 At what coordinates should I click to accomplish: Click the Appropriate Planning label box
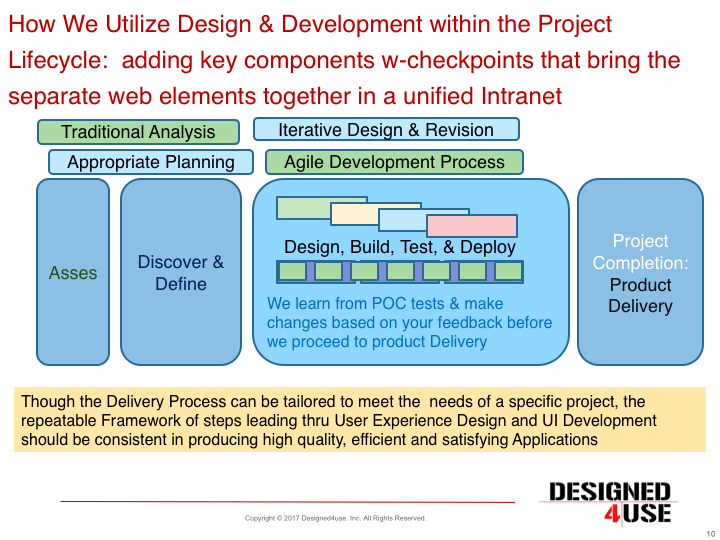pyautogui.click(x=151, y=162)
